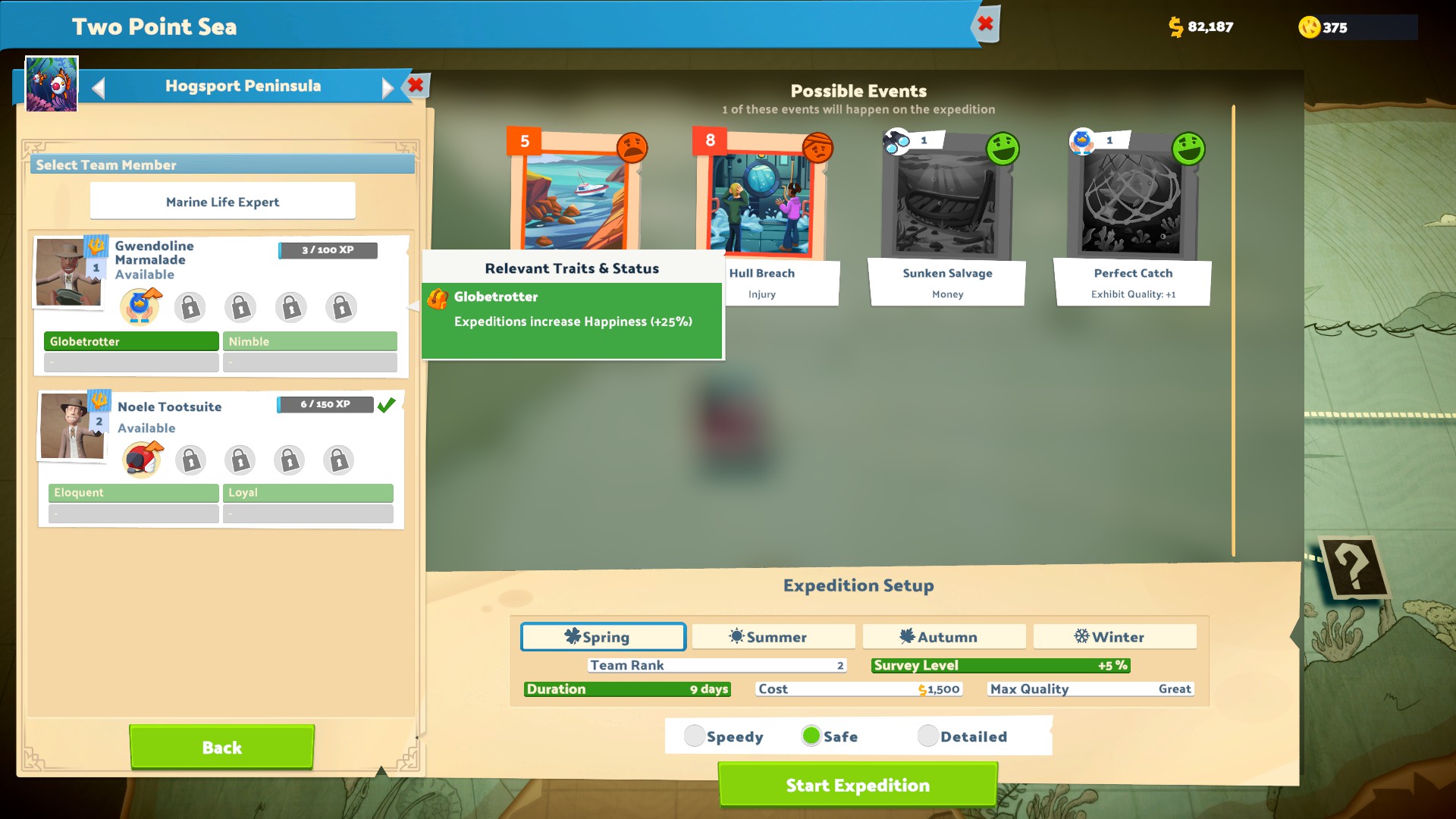Click Noele's third locked skill slot
The height and width of the screenshot is (819, 1456).
coord(289,460)
